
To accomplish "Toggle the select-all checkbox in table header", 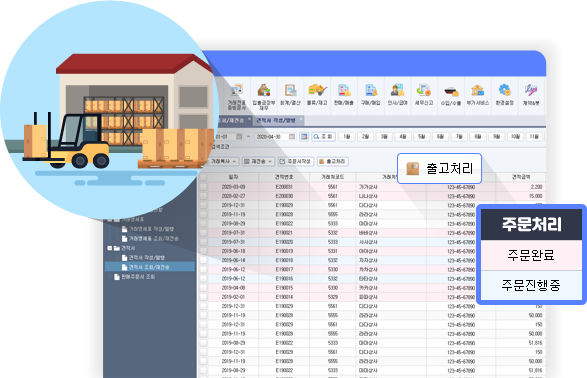I will pyautogui.click(x=203, y=177).
